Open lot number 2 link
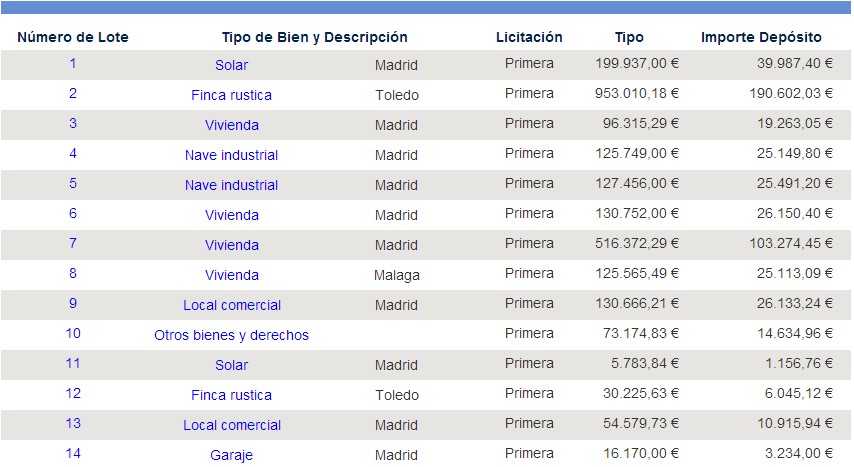The image size is (854, 467). [73, 94]
